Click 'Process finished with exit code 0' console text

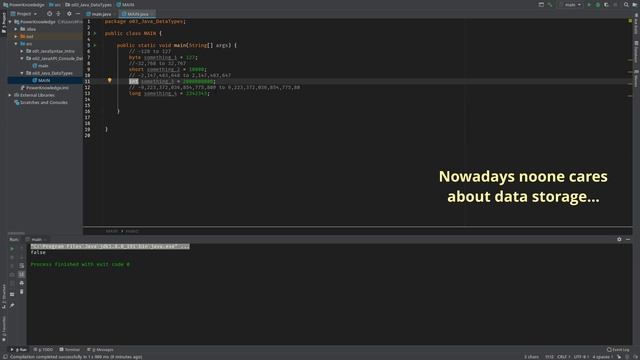80,264
